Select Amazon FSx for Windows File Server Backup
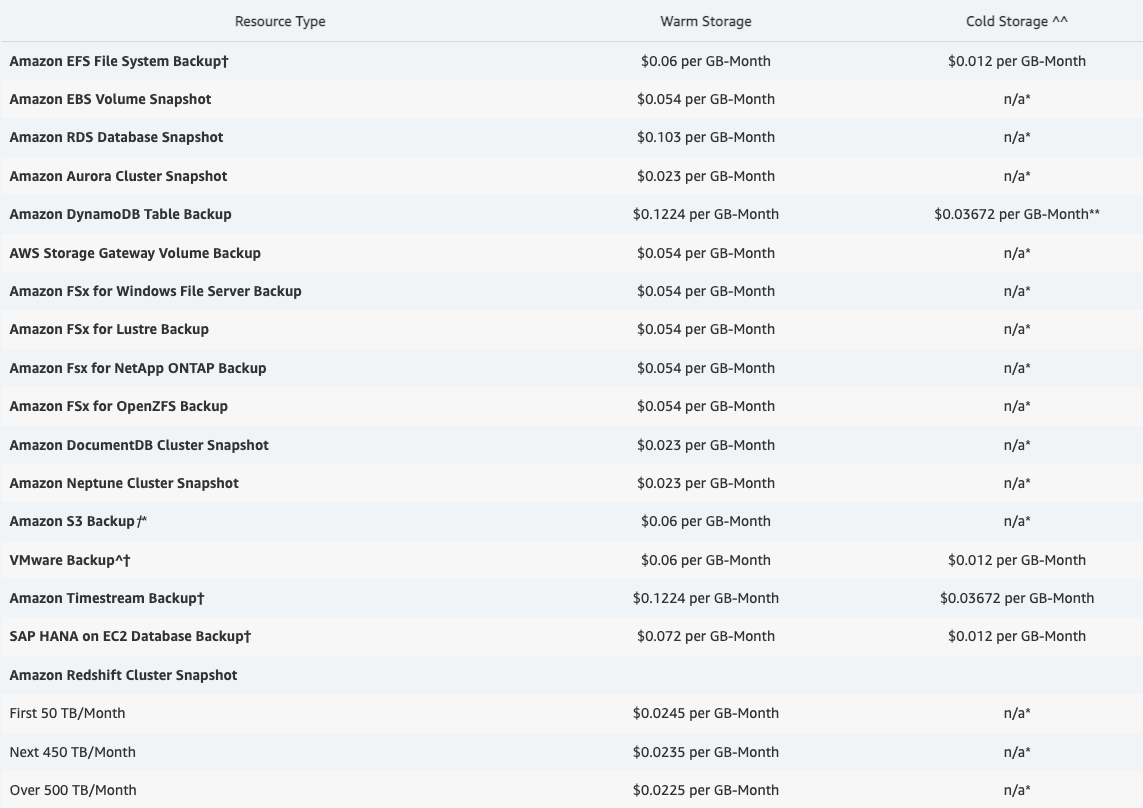 [x=155, y=291]
